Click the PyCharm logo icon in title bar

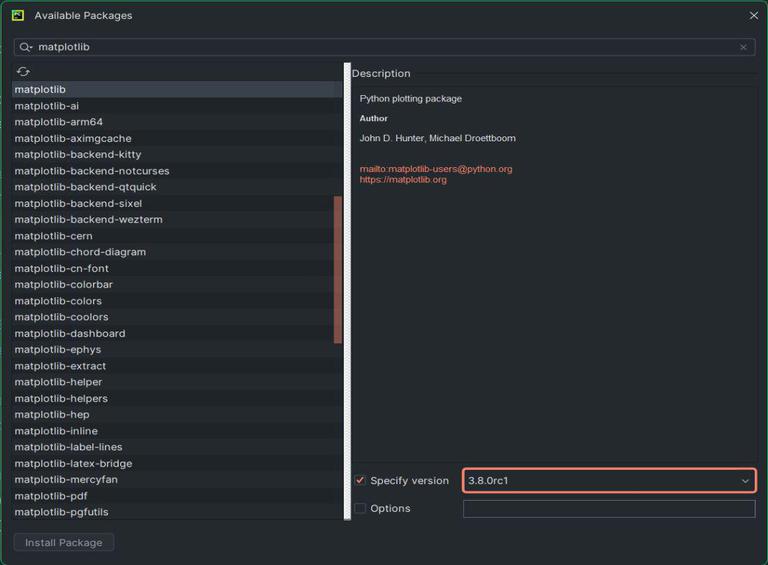click(x=18, y=15)
